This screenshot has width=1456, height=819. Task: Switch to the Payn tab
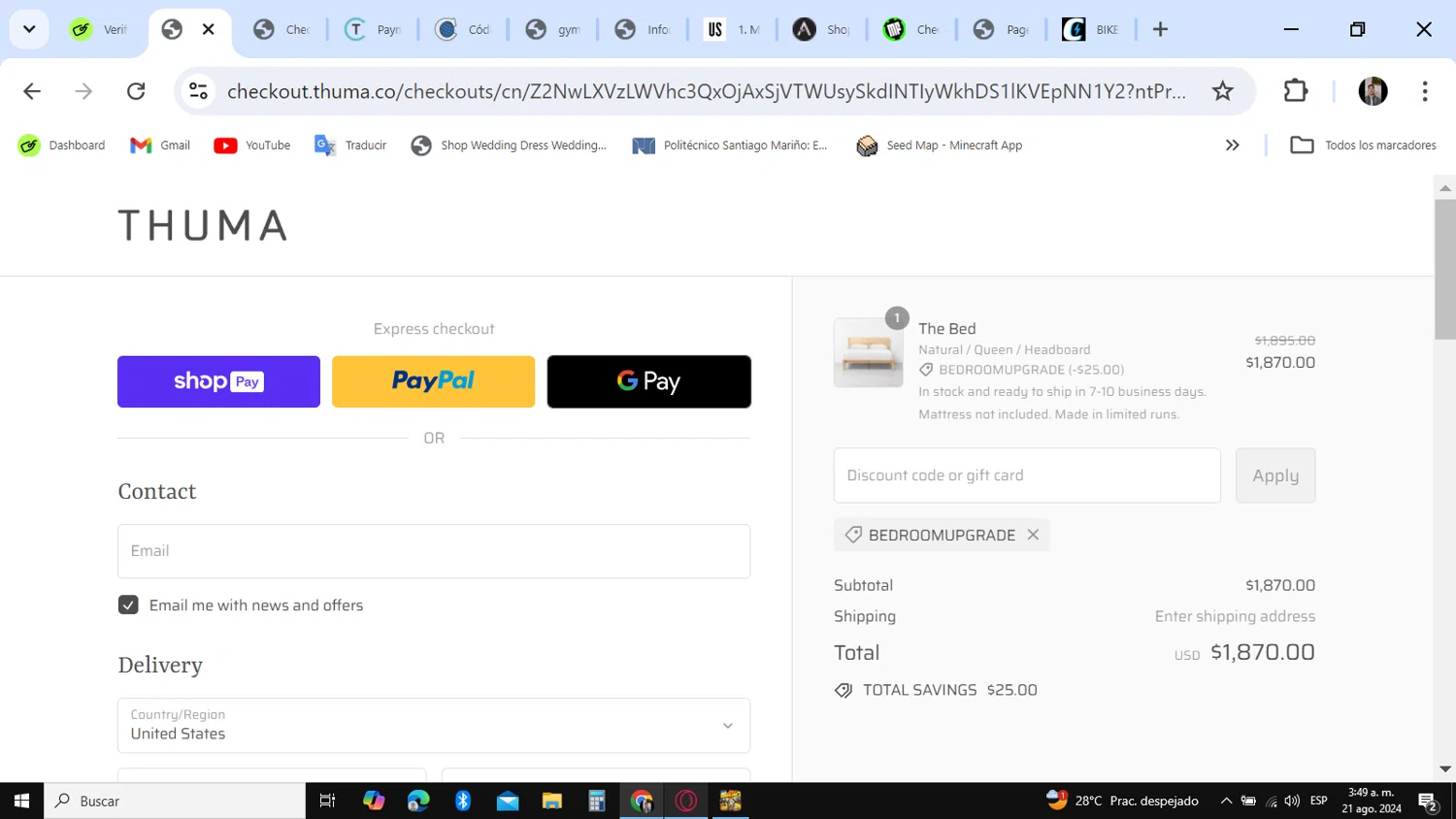click(374, 29)
